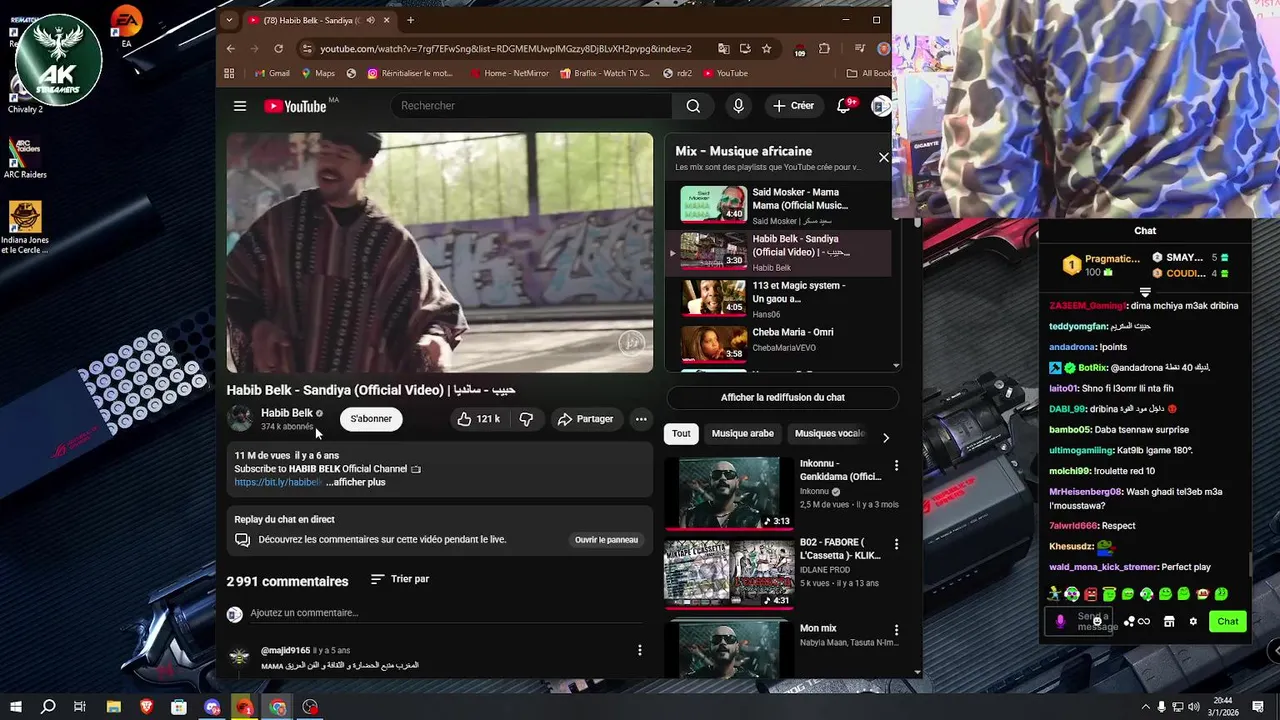Screen dimensions: 1280x720
Task: Open menu for Inkonnu - Genkidama suggestion
Action: tap(896, 465)
